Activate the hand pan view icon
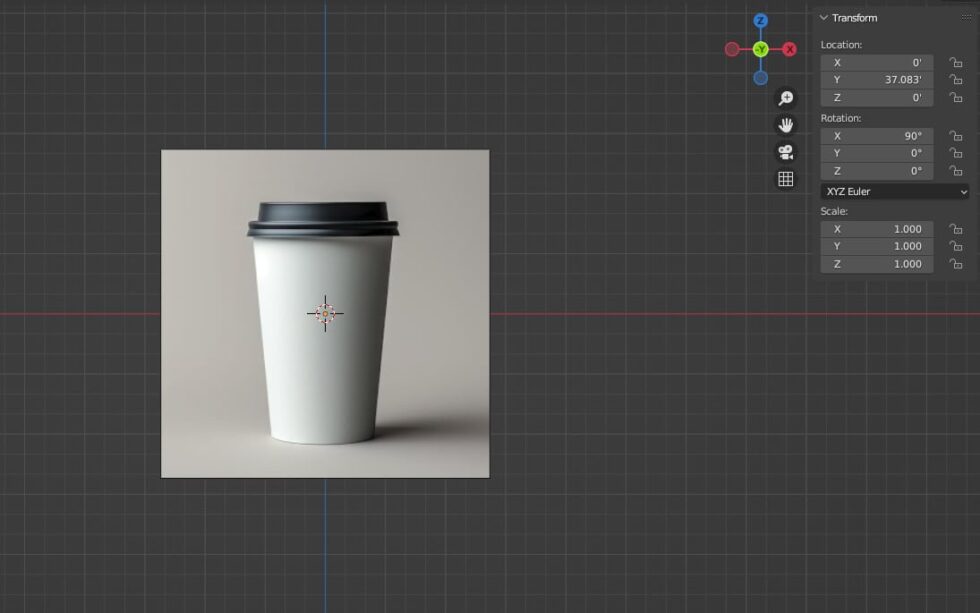 (786, 124)
